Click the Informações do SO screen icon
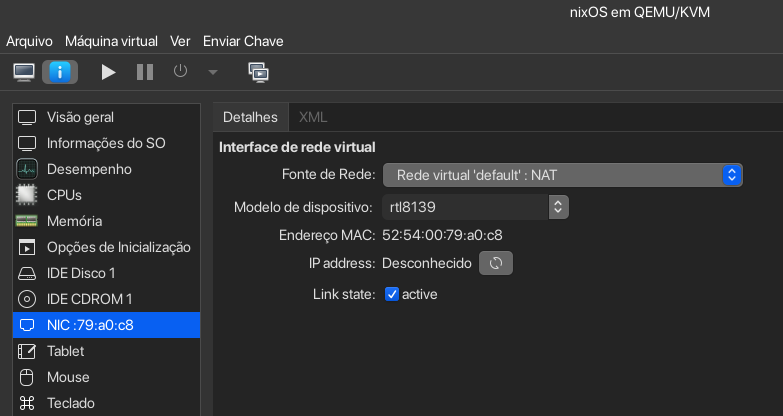The width and height of the screenshot is (783, 416). (x=27, y=143)
